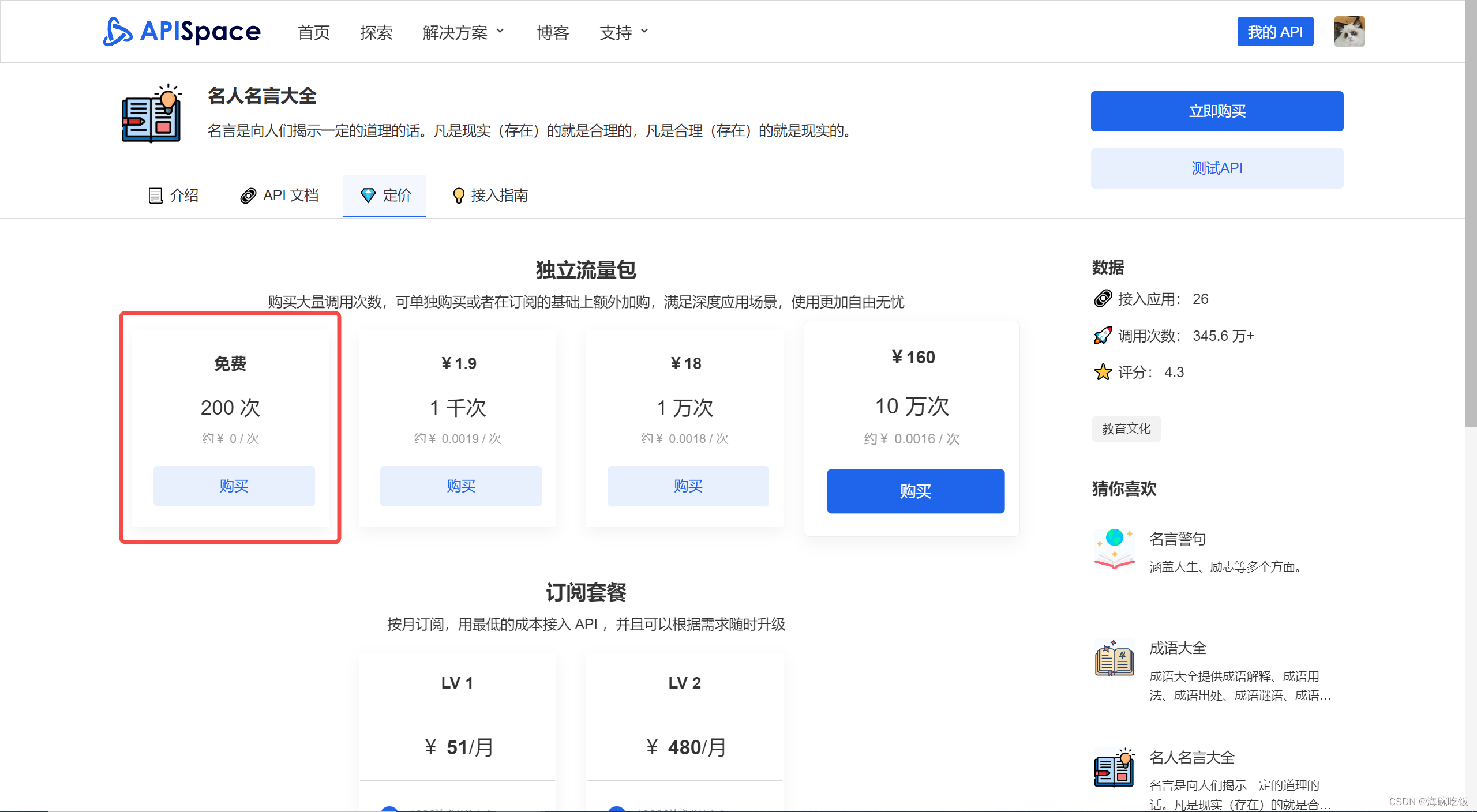Screen dimensions: 1477x812
Task: Click the 名言警句 book icon in sidebar
Action: 1114,549
